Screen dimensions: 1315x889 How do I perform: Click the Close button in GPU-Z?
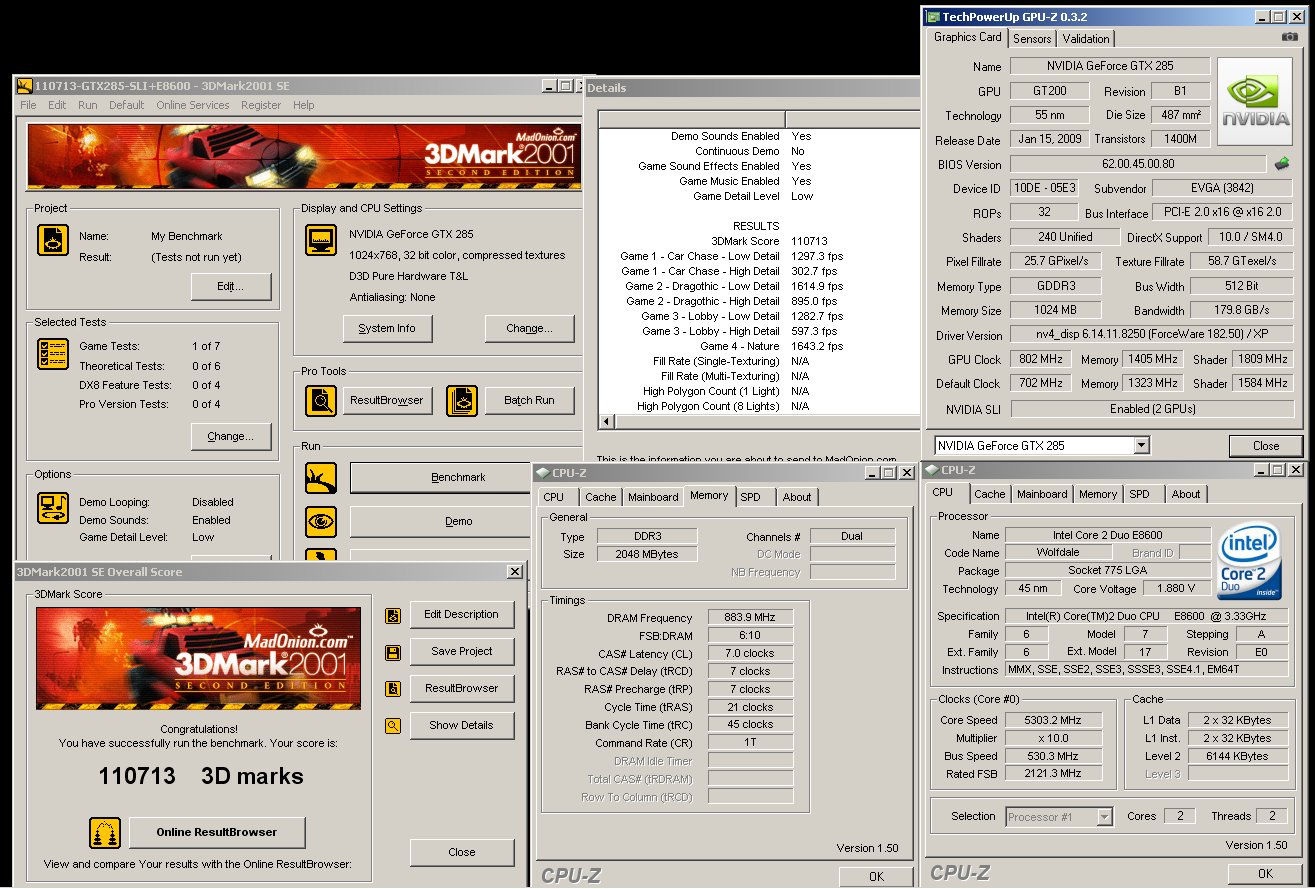tap(1266, 446)
